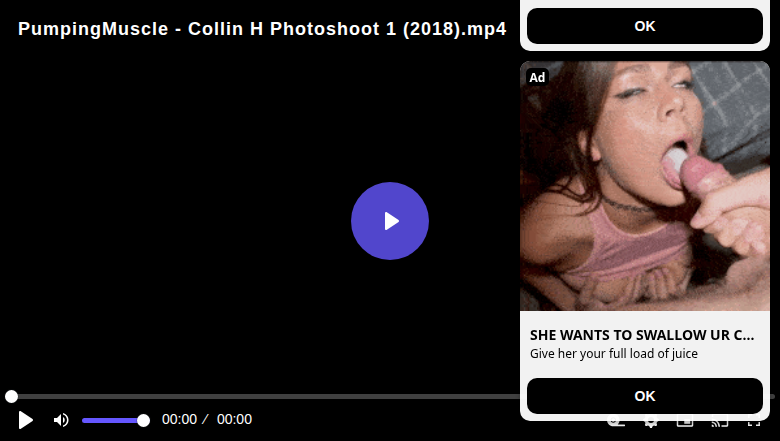This screenshot has height=441, width=780.
Task: Click the volume slider knob
Action: (143, 421)
